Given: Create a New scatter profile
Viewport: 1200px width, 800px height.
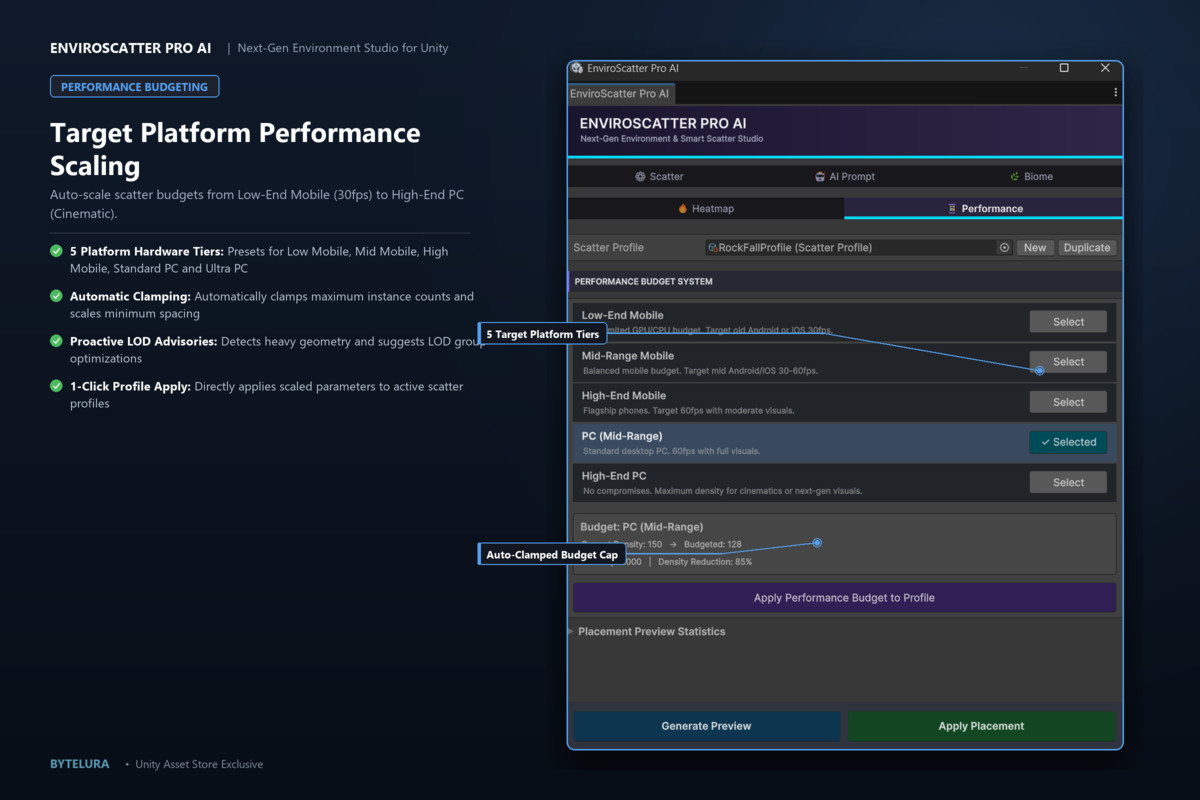Looking at the screenshot, I should click(1035, 248).
